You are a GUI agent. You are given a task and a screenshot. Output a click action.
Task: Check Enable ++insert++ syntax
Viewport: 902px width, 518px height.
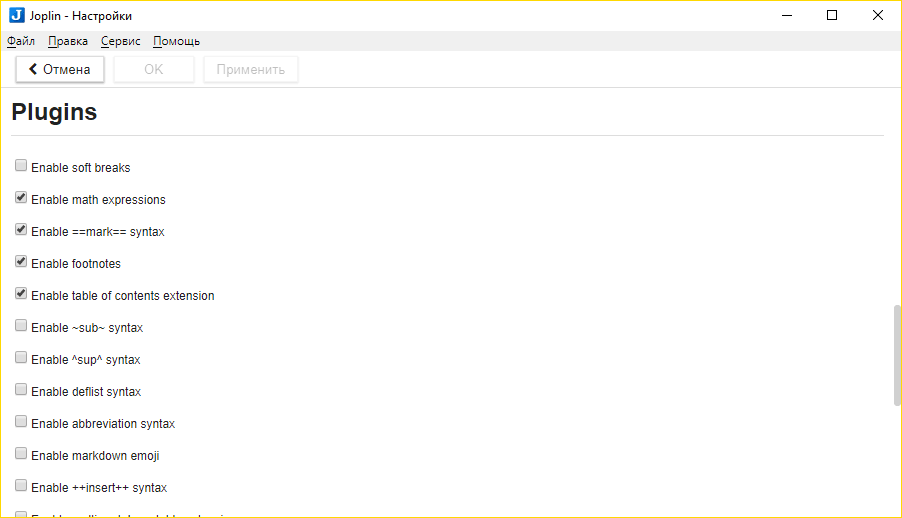pyautogui.click(x=21, y=485)
